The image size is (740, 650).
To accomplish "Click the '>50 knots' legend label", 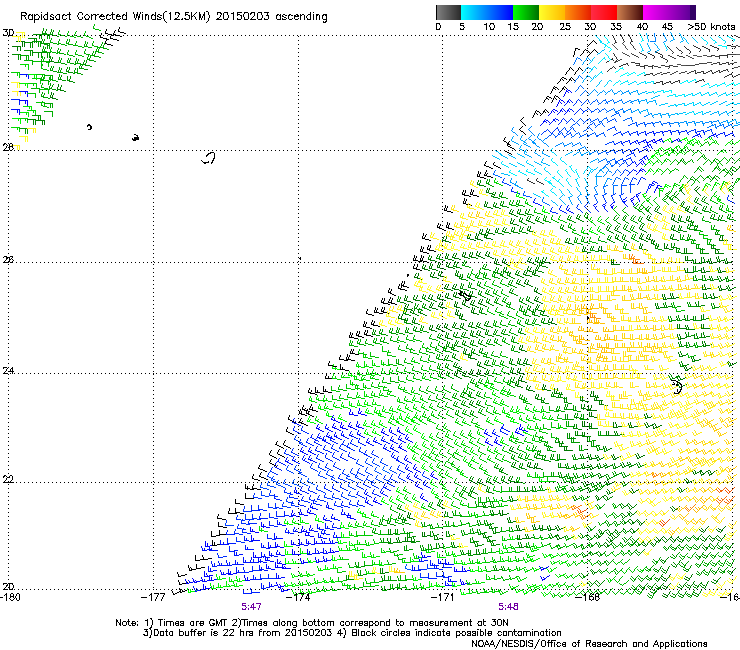I will (711, 27).
